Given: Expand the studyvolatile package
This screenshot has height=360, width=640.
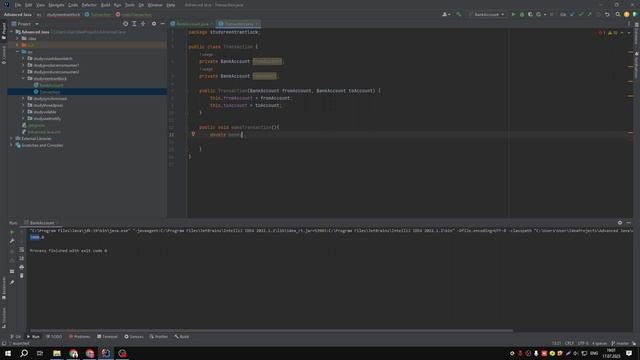Looking at the screenshot, I should pyautogui.click(x=23, y=112).
